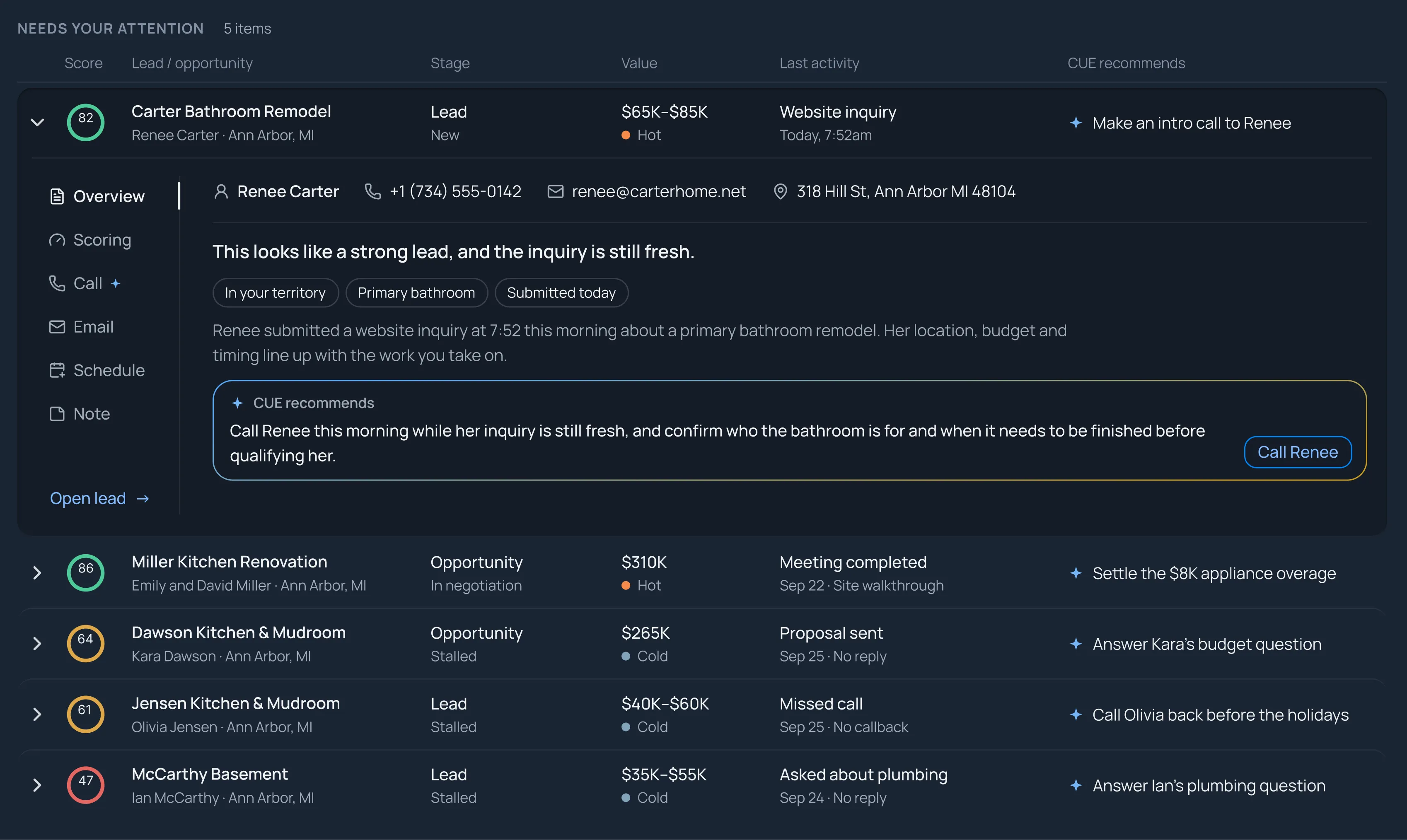
Task: Expand the McCarthy Basement row
Action: click(37, 785)
